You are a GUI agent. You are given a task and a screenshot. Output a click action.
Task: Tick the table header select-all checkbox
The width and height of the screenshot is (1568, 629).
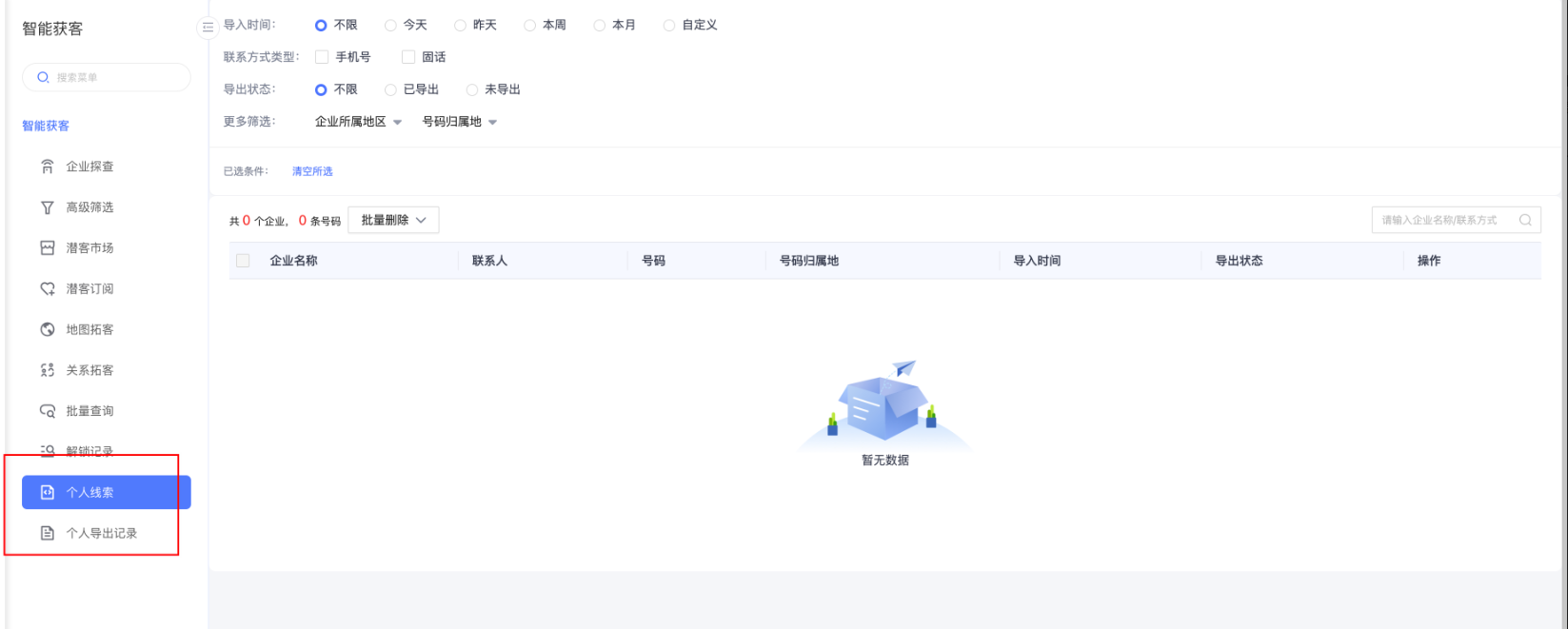click(243, 261)
